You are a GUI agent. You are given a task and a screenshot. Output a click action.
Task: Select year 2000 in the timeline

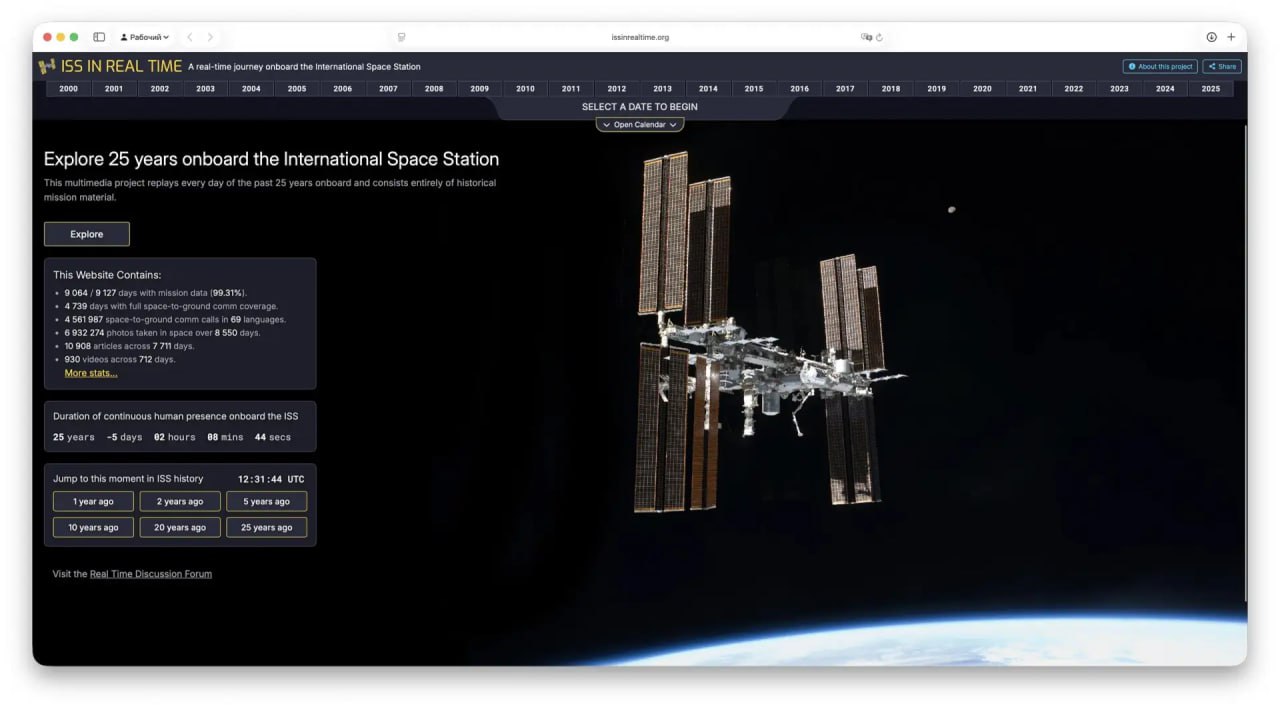click(69, 89)
